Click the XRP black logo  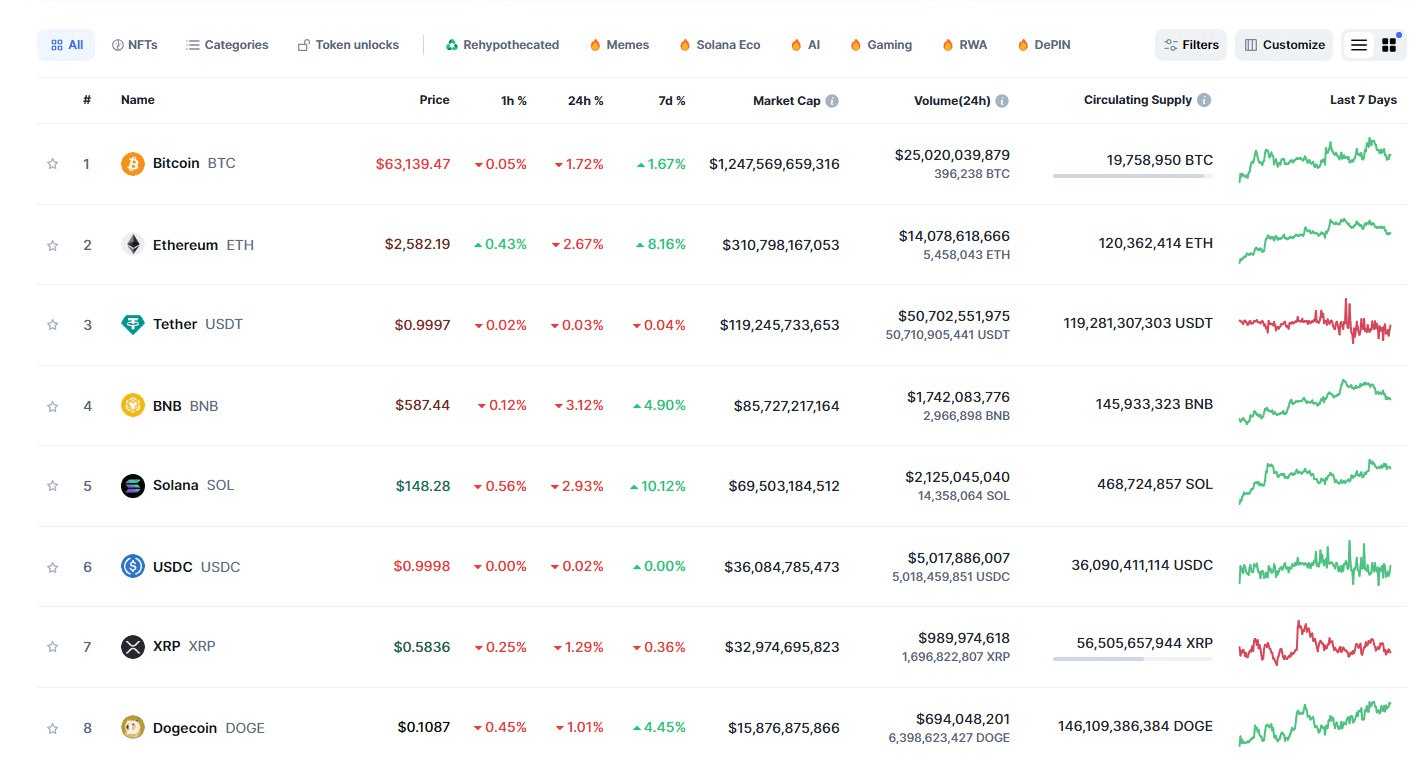pyautogui.click(x=133, y=647)
